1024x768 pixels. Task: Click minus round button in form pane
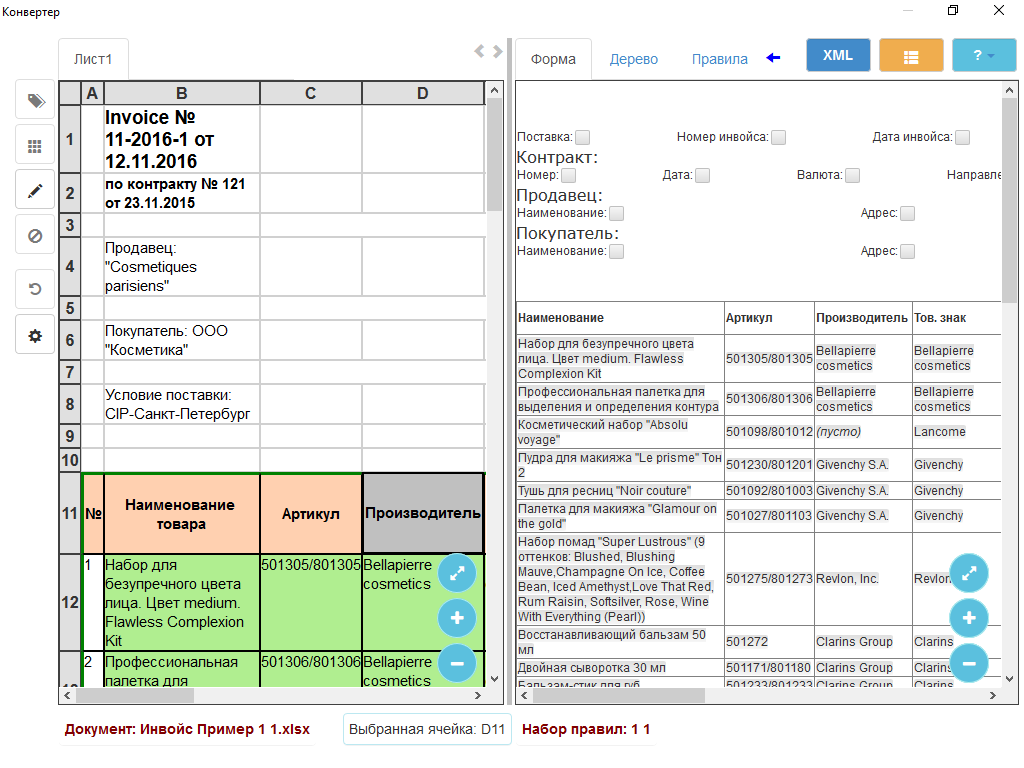pyautogui.click(x=969, y=663)
